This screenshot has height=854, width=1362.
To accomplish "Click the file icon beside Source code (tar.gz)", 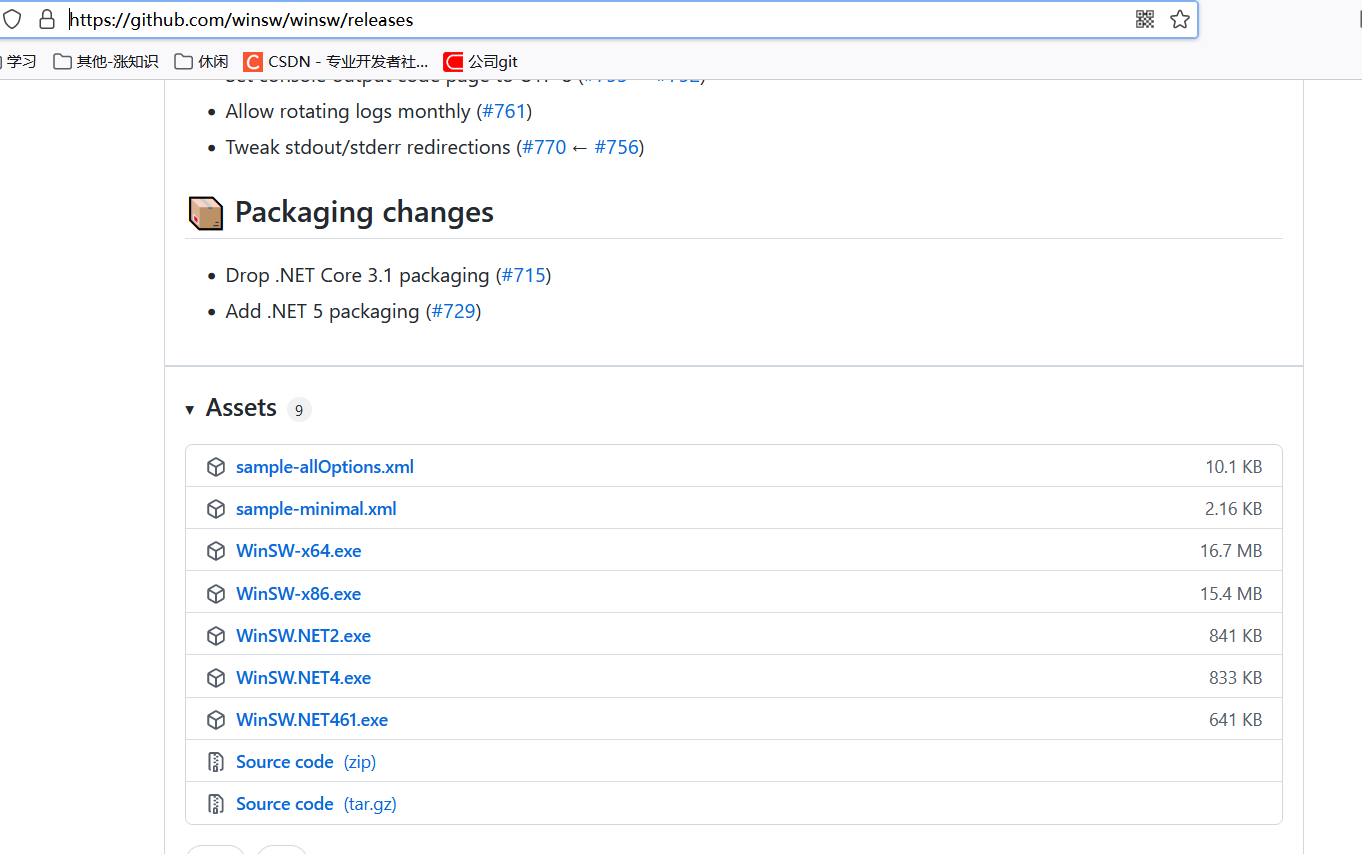I will (x=215, y=804).
